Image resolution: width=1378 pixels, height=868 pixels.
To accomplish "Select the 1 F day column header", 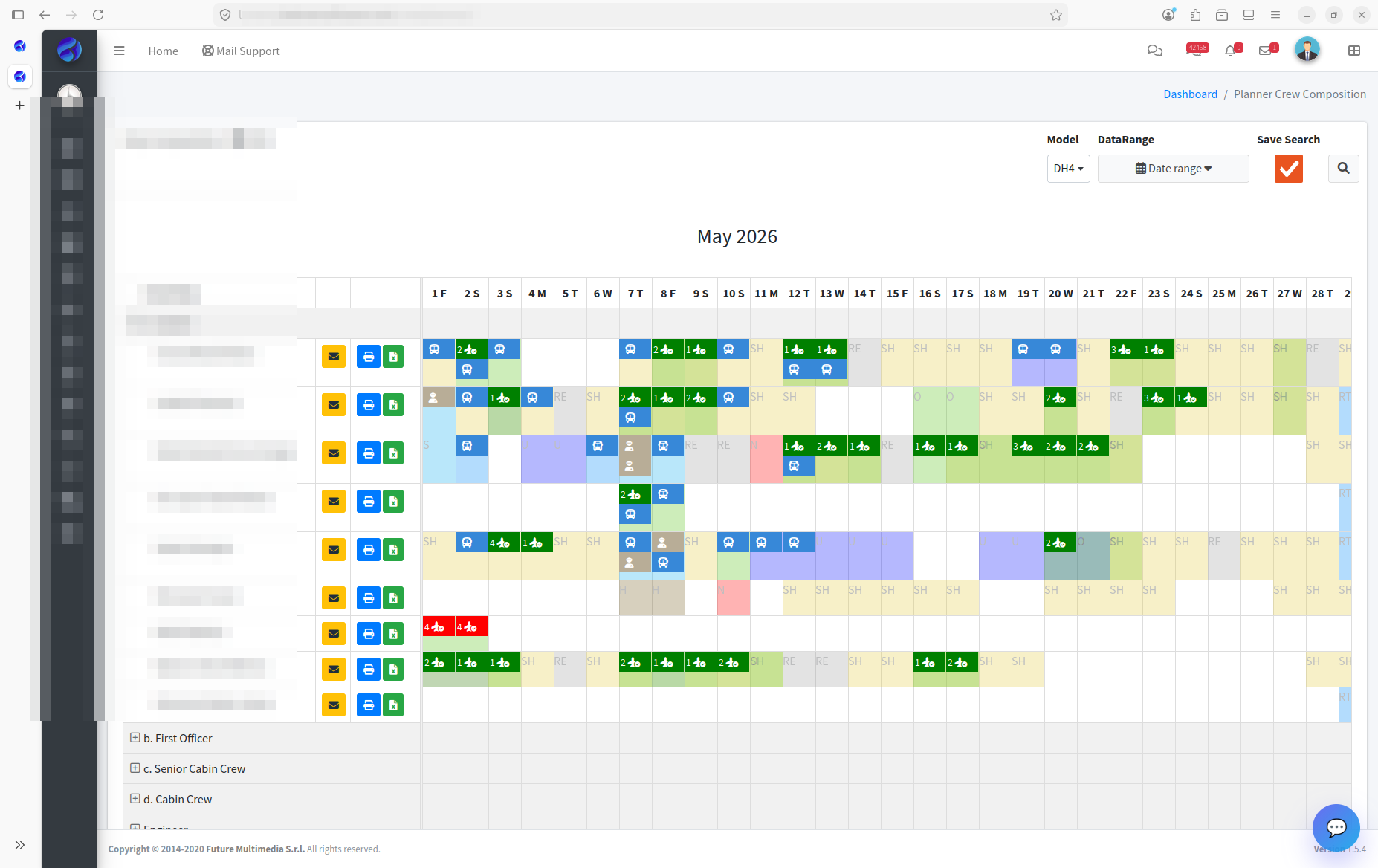I will (x=439, y=294).
